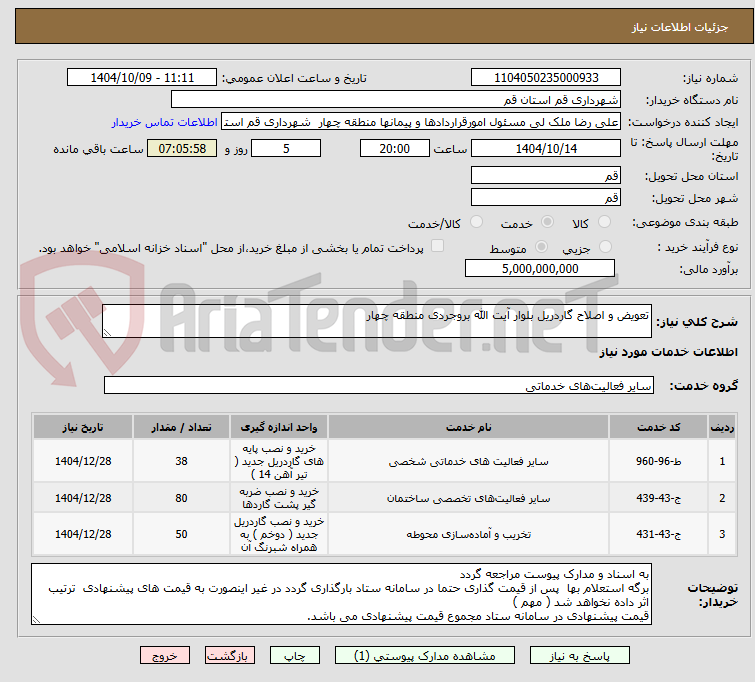
Task: Click the کد خدمت column header
Action: (658, 427)
